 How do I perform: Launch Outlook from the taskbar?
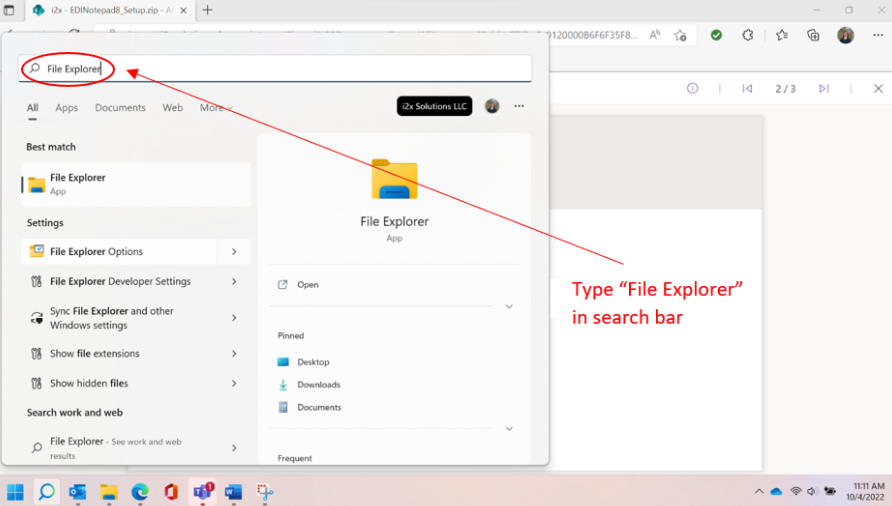pos(77,491)
